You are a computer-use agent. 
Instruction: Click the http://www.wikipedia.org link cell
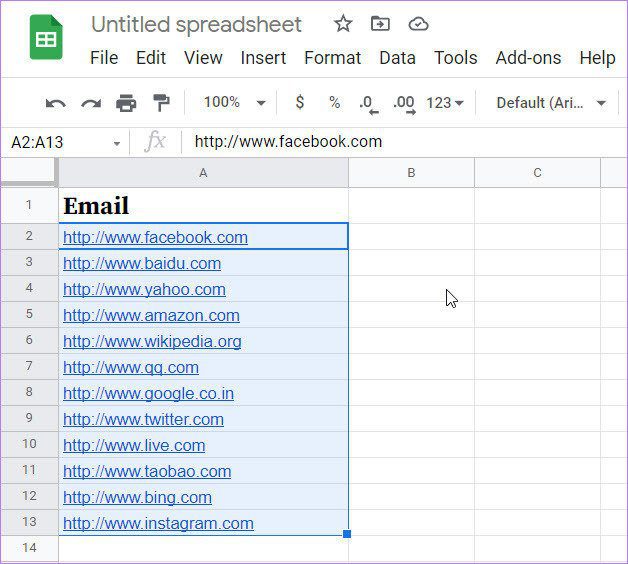pyautogui.click(x=203, y=340)
